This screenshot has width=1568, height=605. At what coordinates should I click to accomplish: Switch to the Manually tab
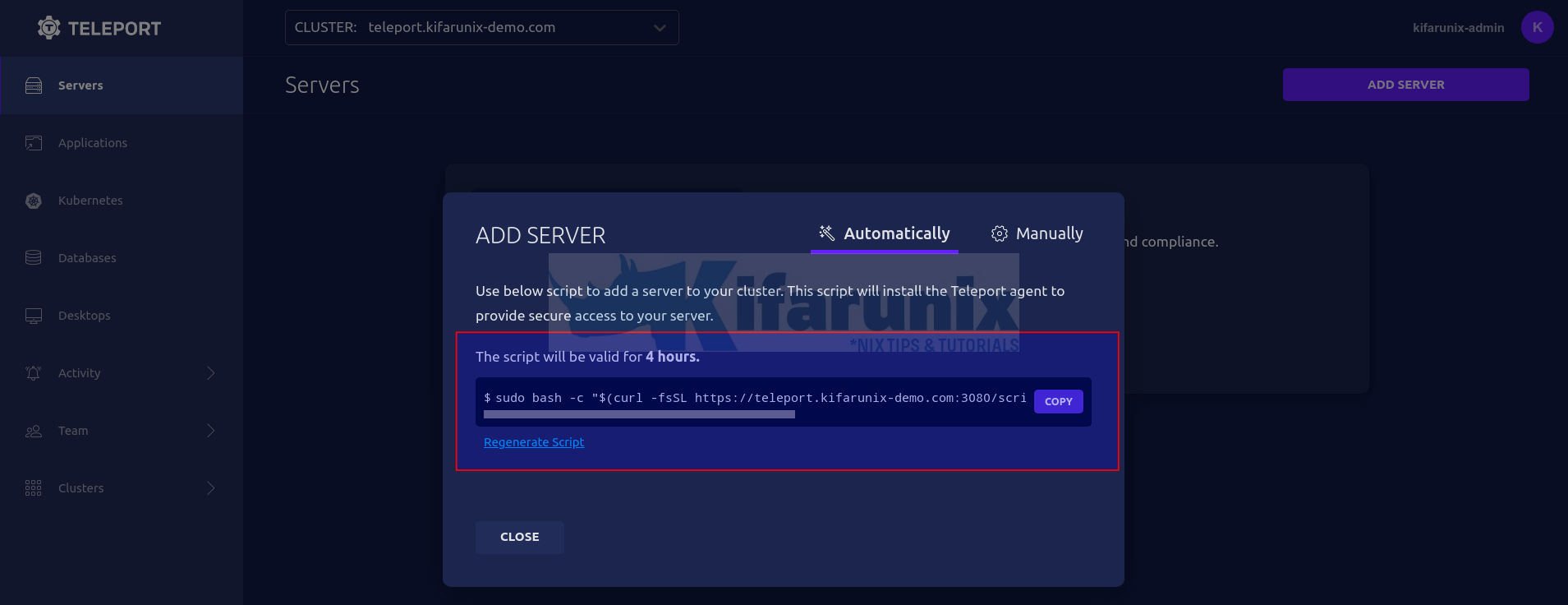click(x=1037, y=234)
